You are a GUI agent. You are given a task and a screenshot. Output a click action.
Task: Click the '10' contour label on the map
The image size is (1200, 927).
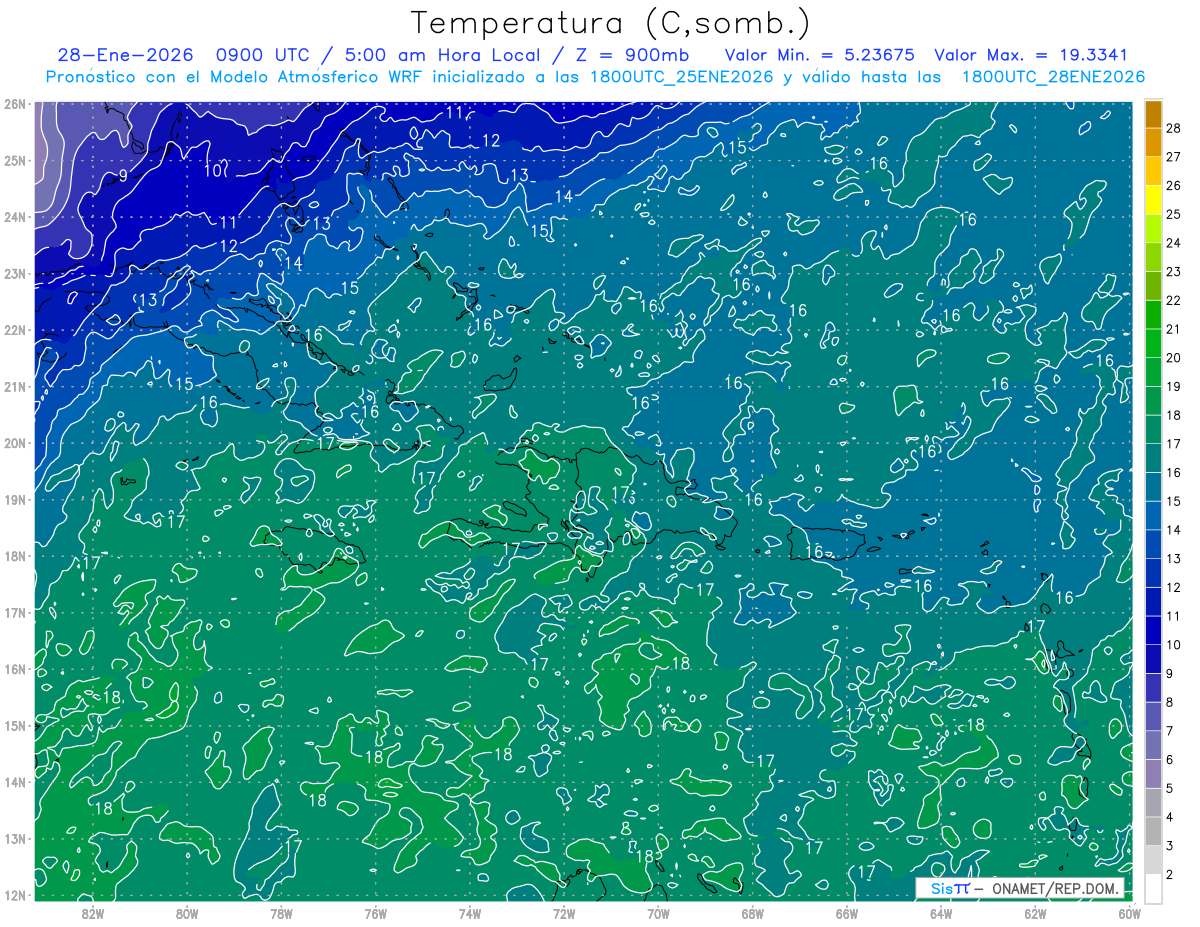tap(213, 171)
